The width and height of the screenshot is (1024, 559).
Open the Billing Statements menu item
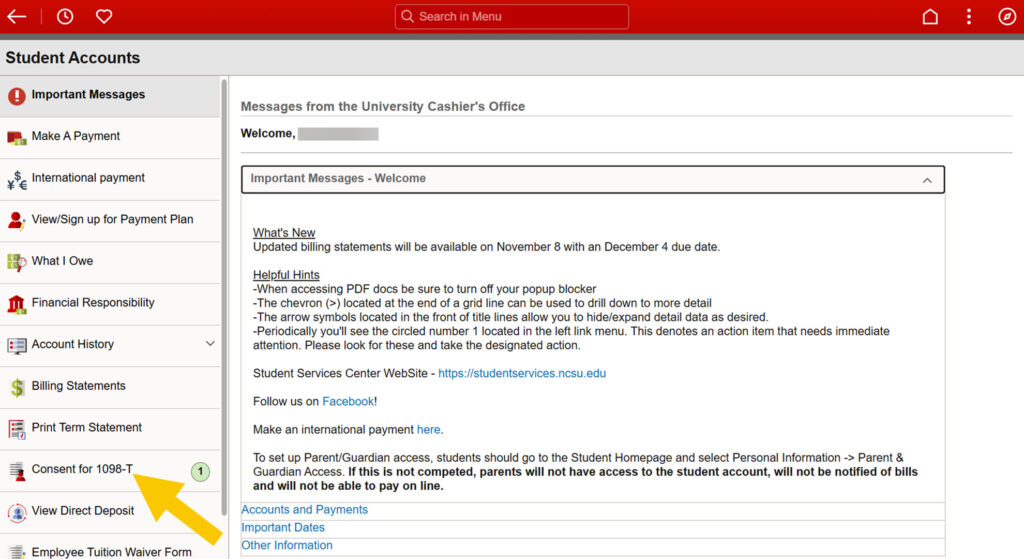click(x=110, y=387)
